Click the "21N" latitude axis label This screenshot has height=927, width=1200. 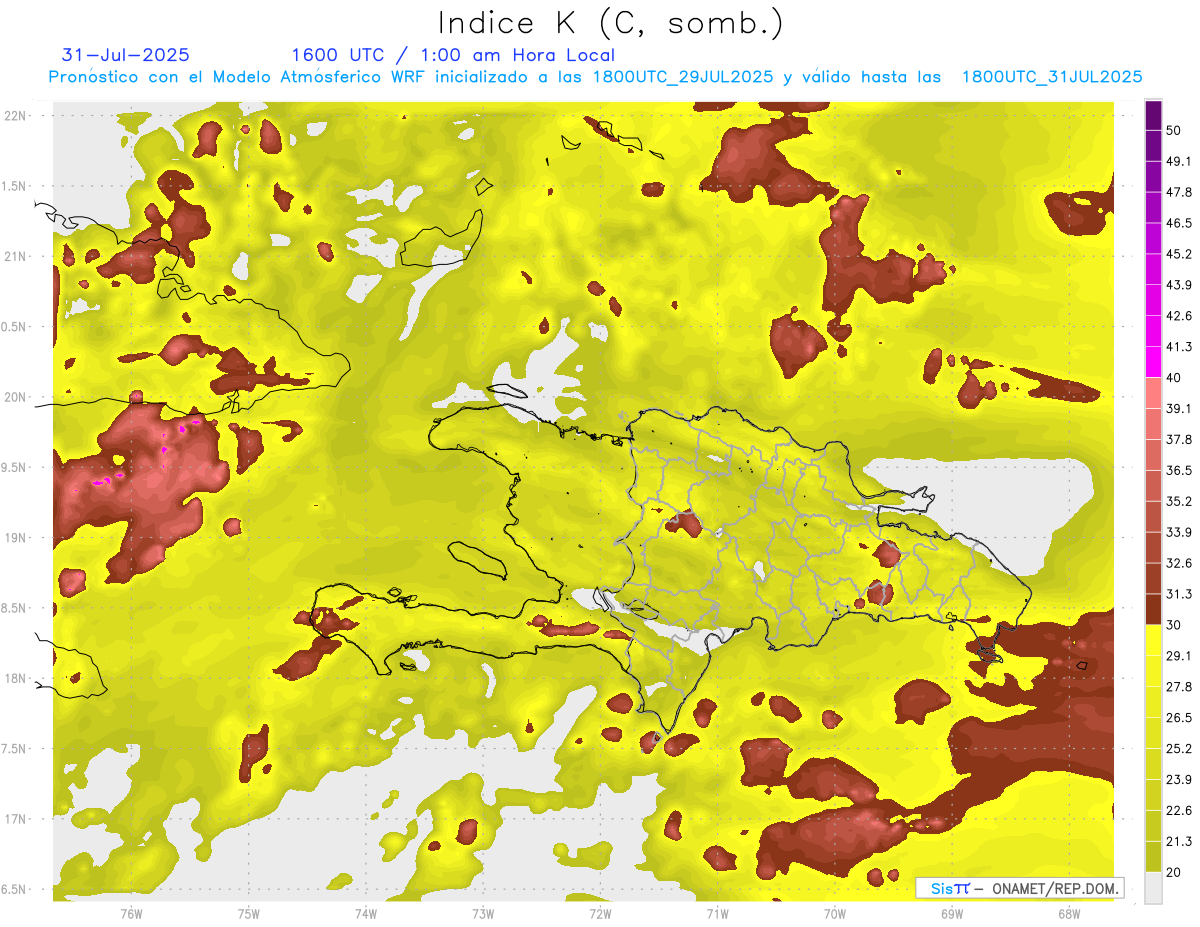(15, 257)
